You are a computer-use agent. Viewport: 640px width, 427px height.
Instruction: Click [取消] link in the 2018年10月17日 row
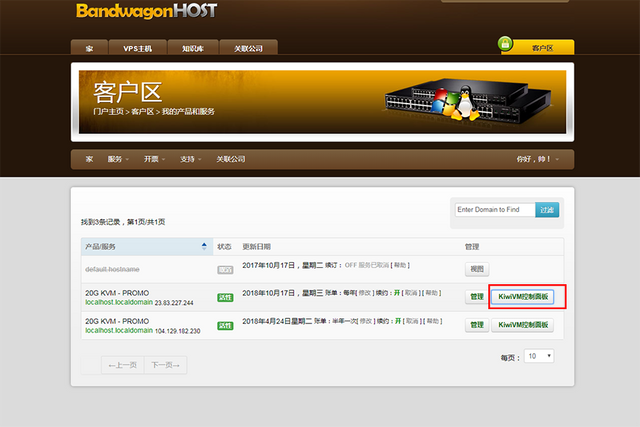[411, 293]
